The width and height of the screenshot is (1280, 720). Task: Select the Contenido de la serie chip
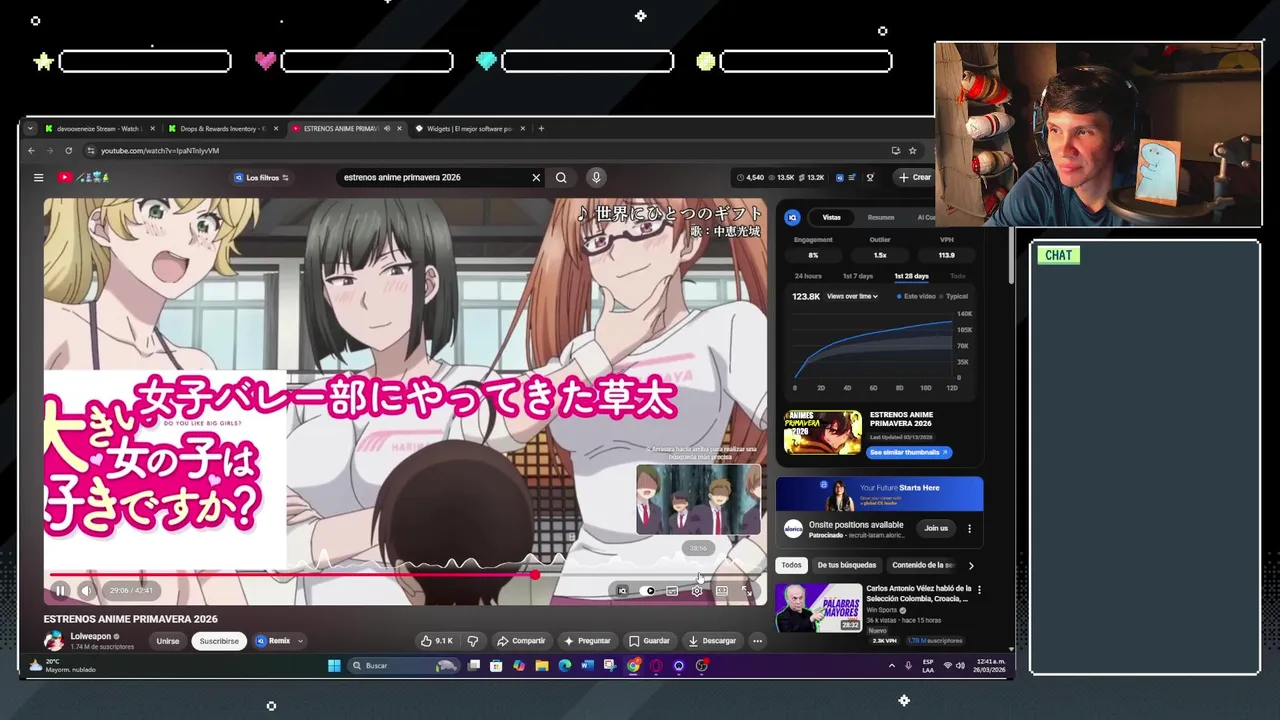[922, 566]
